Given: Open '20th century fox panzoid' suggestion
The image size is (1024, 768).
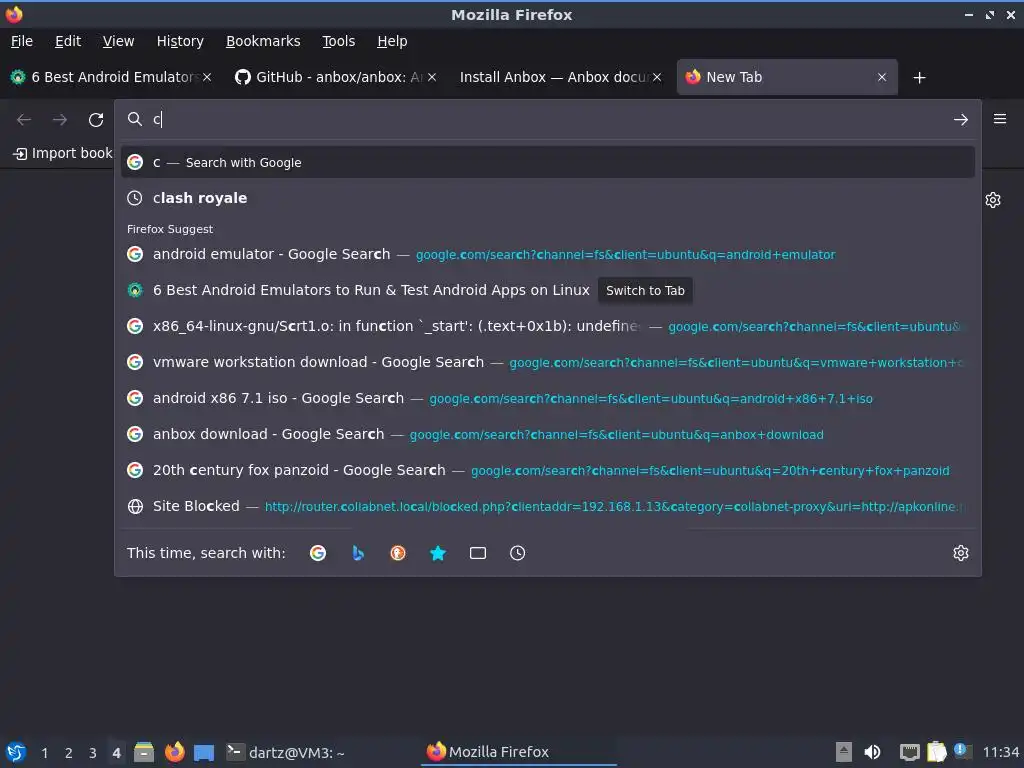Looking at the screenshot, I should point(548,470).
